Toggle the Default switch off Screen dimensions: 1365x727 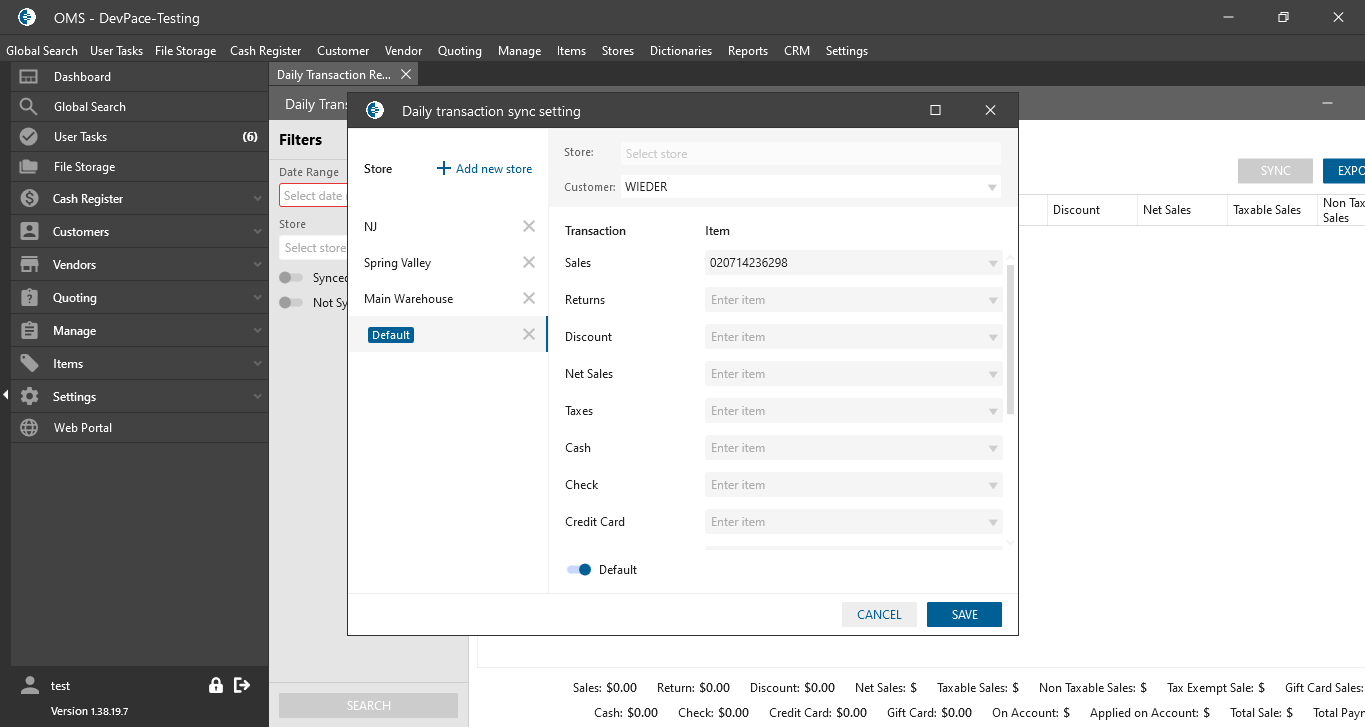coord(579,570)
